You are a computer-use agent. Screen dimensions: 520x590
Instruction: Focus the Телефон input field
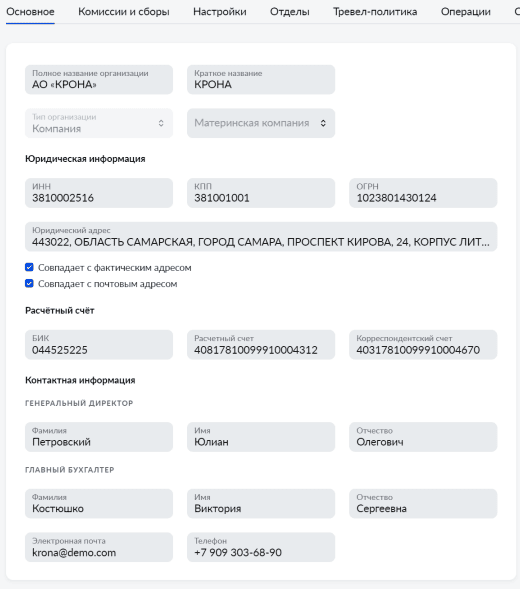pos(261,547)
